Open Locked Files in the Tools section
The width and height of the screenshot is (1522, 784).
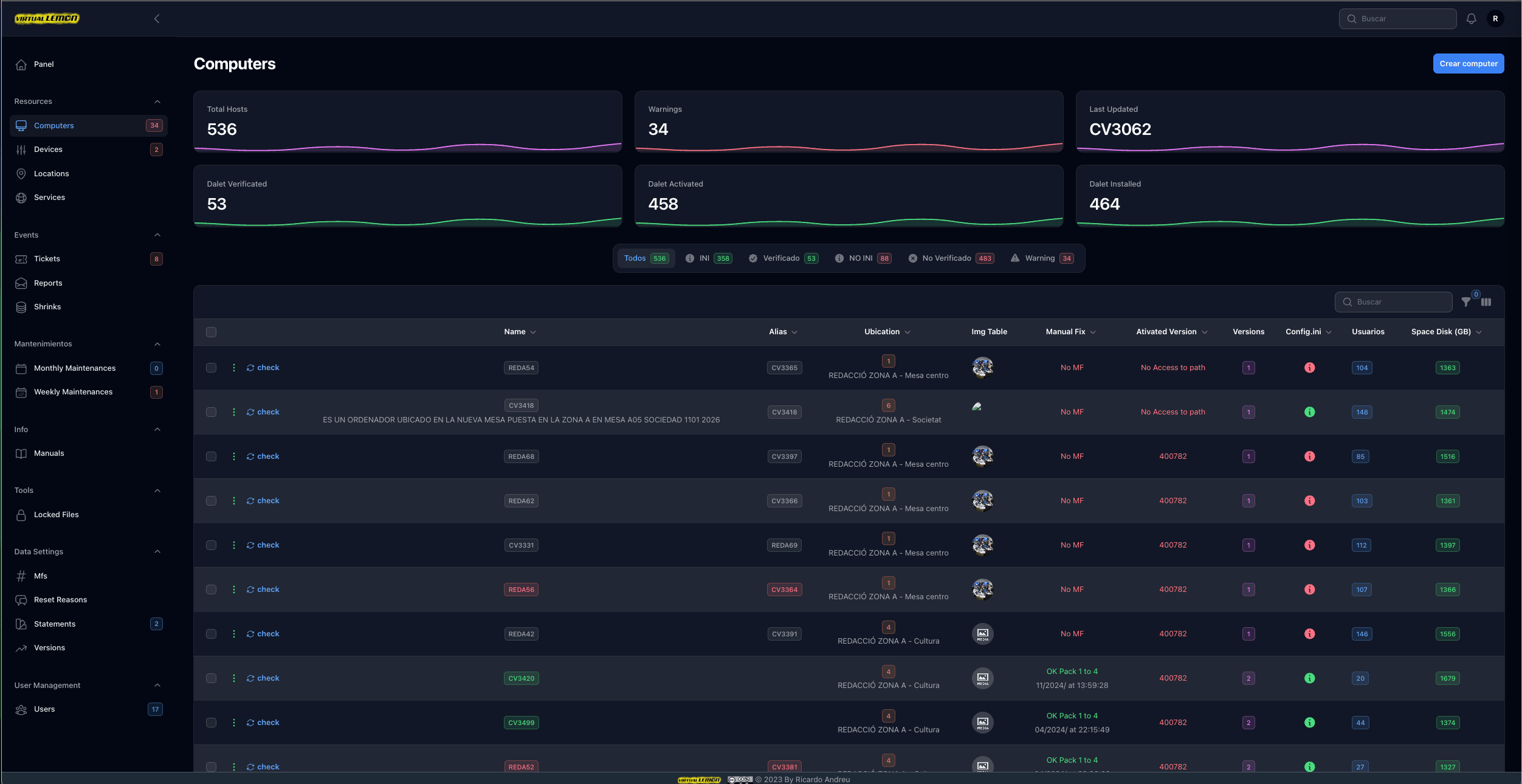[x=56, y=515]
